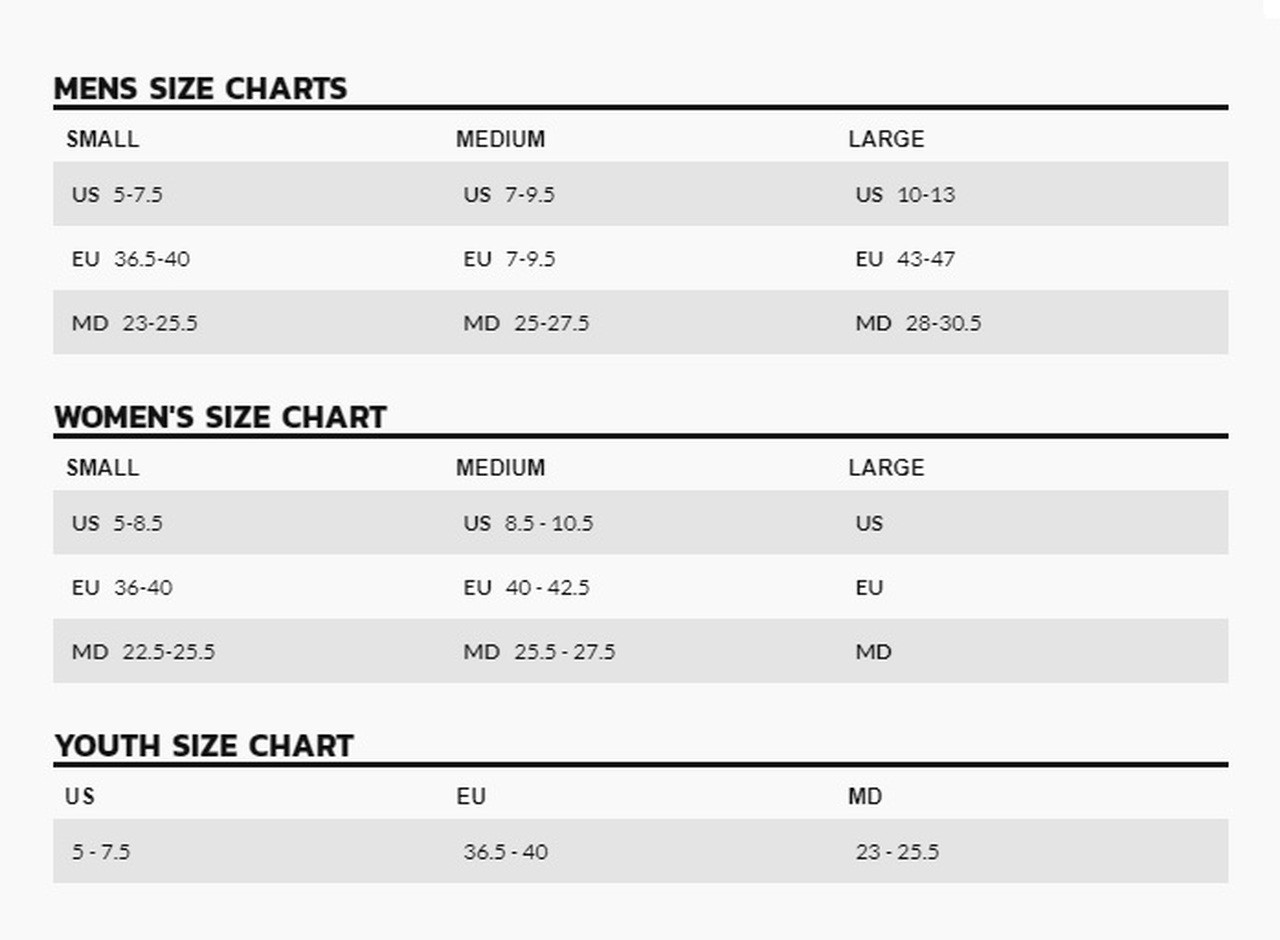Click the Medium column header in the mens chart
The height and width of the screenshot is (940, 1280).
point(500,139)
